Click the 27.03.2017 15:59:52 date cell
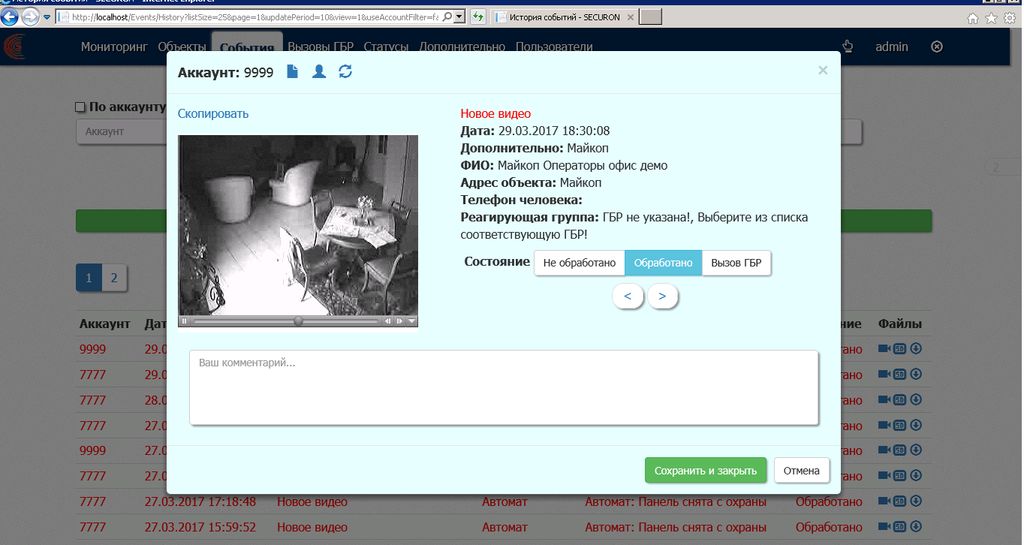Image resolution: width=1024 pixels, height=545 pixels. click(200, 527)
